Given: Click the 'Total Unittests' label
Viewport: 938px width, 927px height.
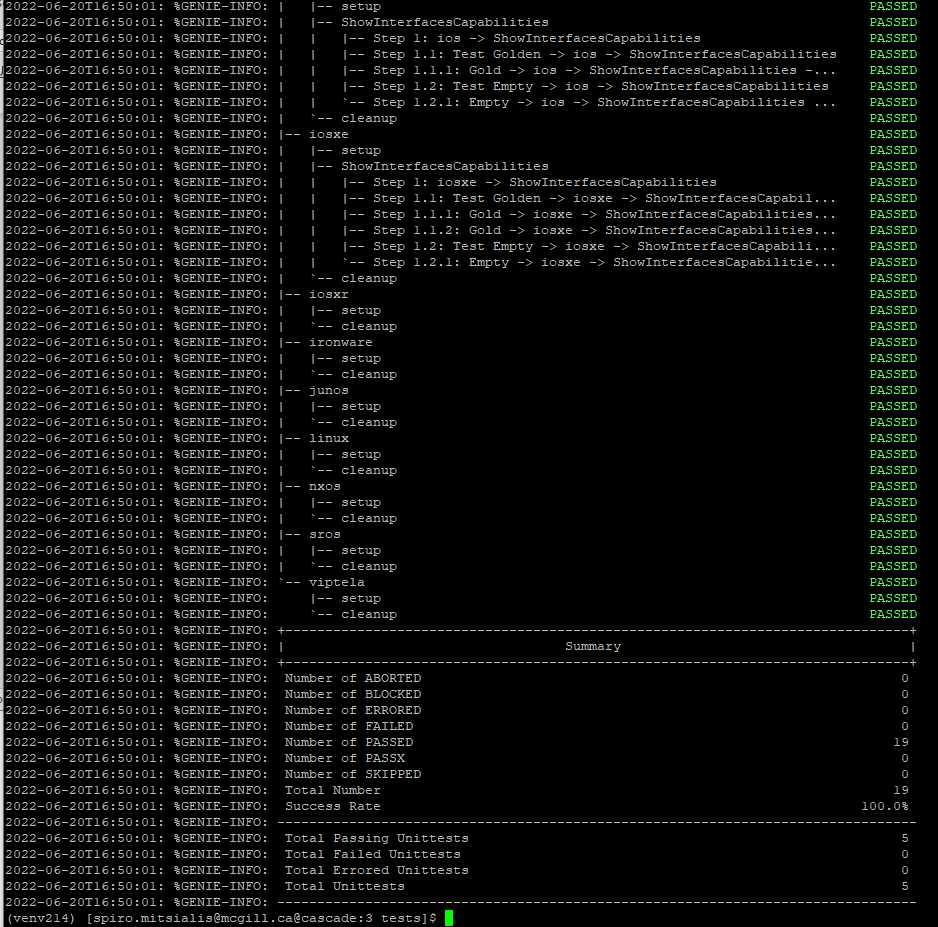Looking at the screenshot, I should tap(345, 886).
